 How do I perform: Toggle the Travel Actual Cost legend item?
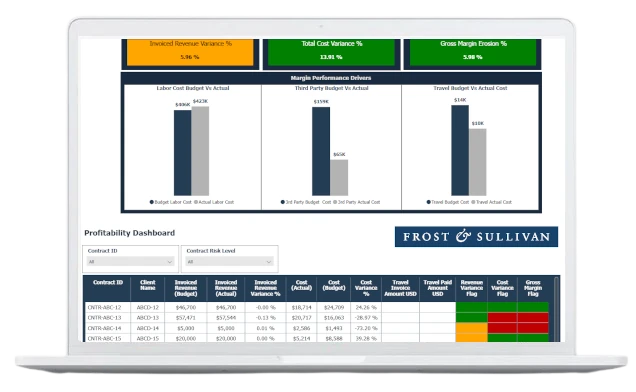click(492, 202)
